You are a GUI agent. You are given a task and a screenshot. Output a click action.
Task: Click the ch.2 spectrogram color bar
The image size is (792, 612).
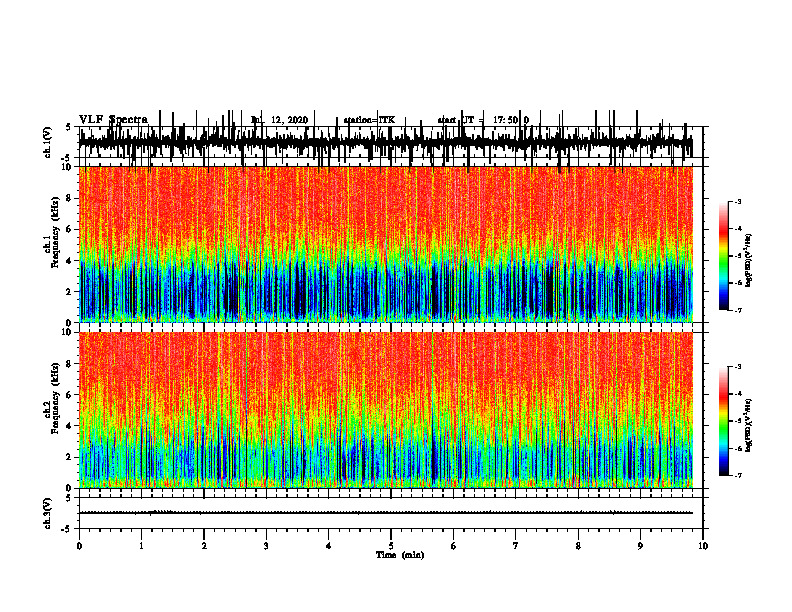723,421
